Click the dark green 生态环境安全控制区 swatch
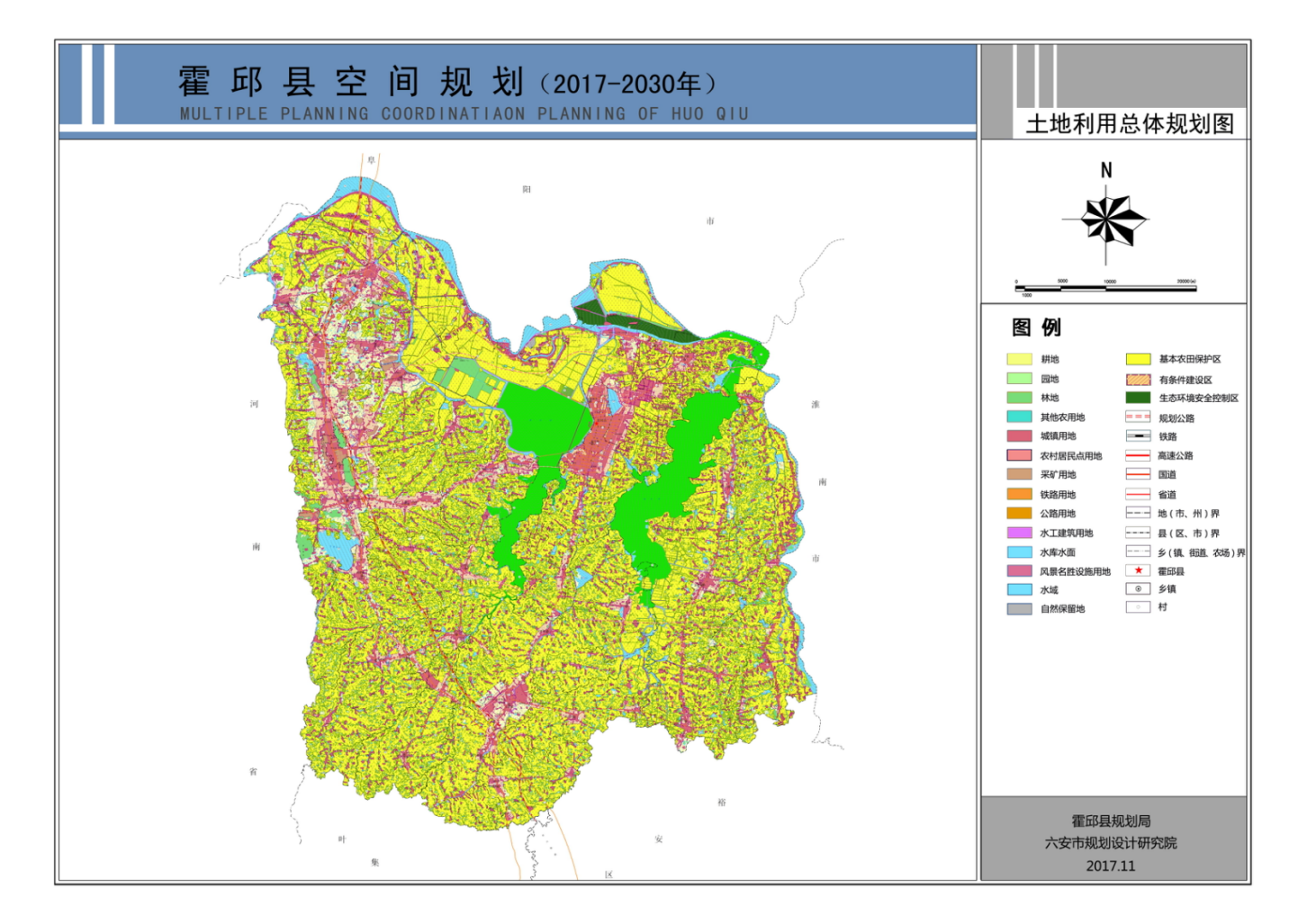The height and width of the screenshot is (924, 1307). (x=1138, y=398)
